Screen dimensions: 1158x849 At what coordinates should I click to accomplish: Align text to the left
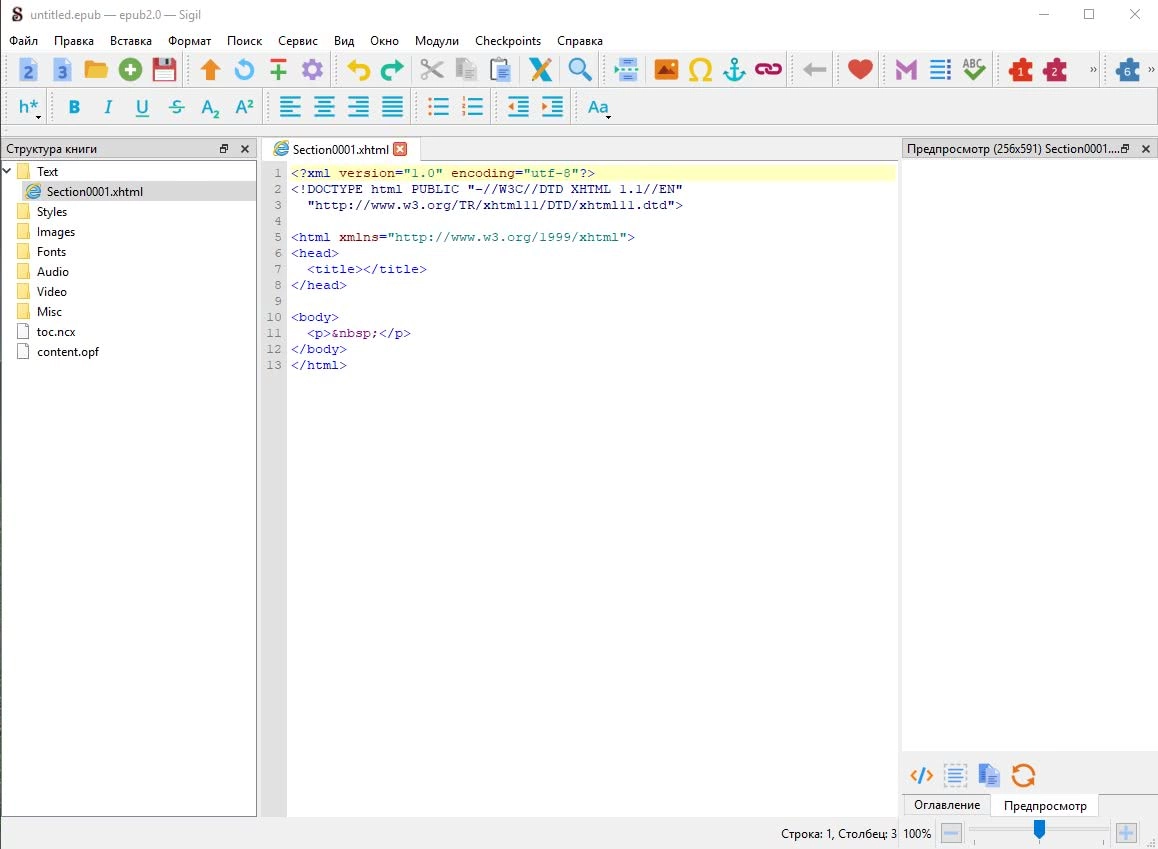tap(290, 107)
